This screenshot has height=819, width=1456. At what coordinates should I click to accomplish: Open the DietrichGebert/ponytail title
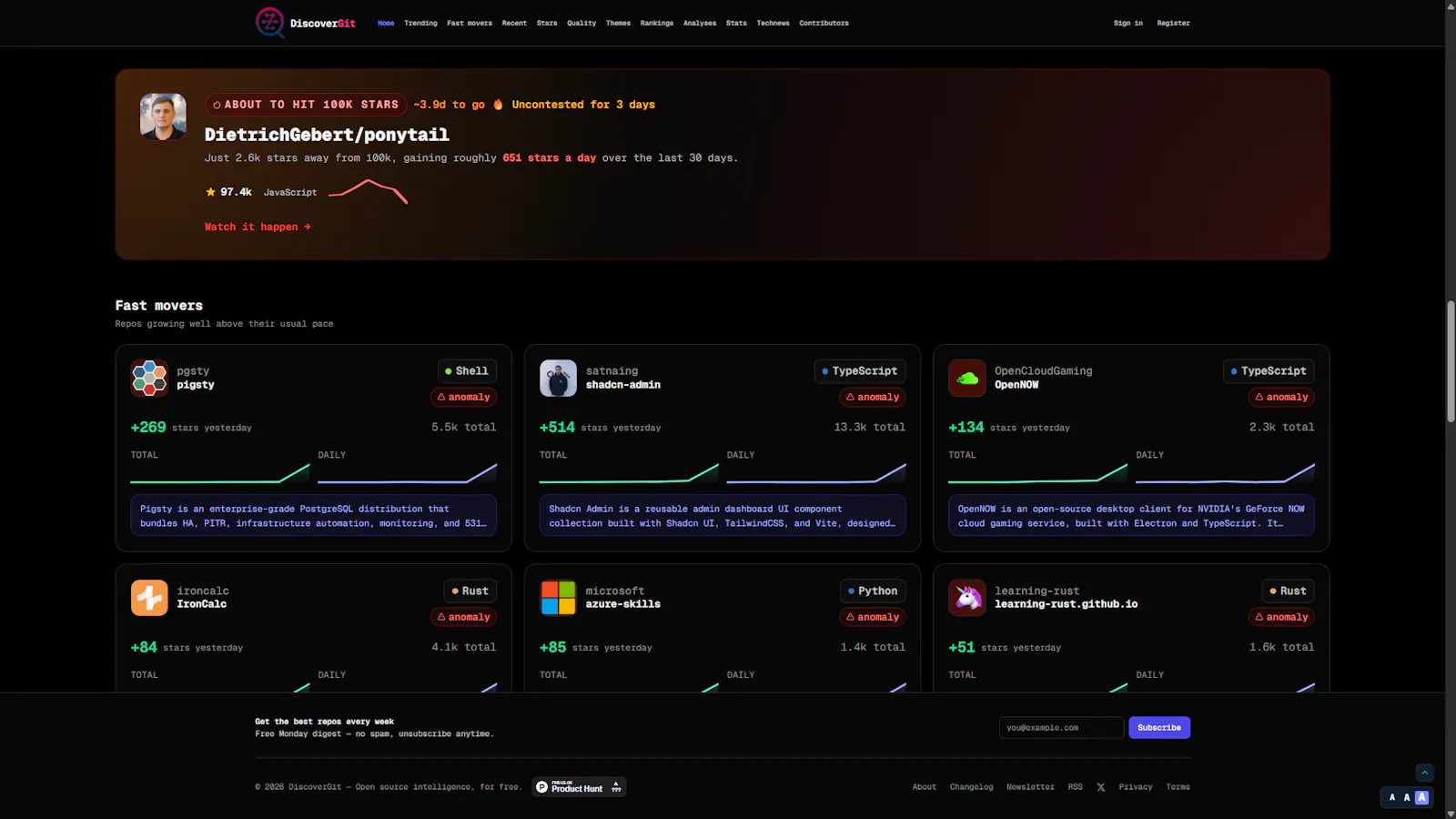(x=327, y=135)
